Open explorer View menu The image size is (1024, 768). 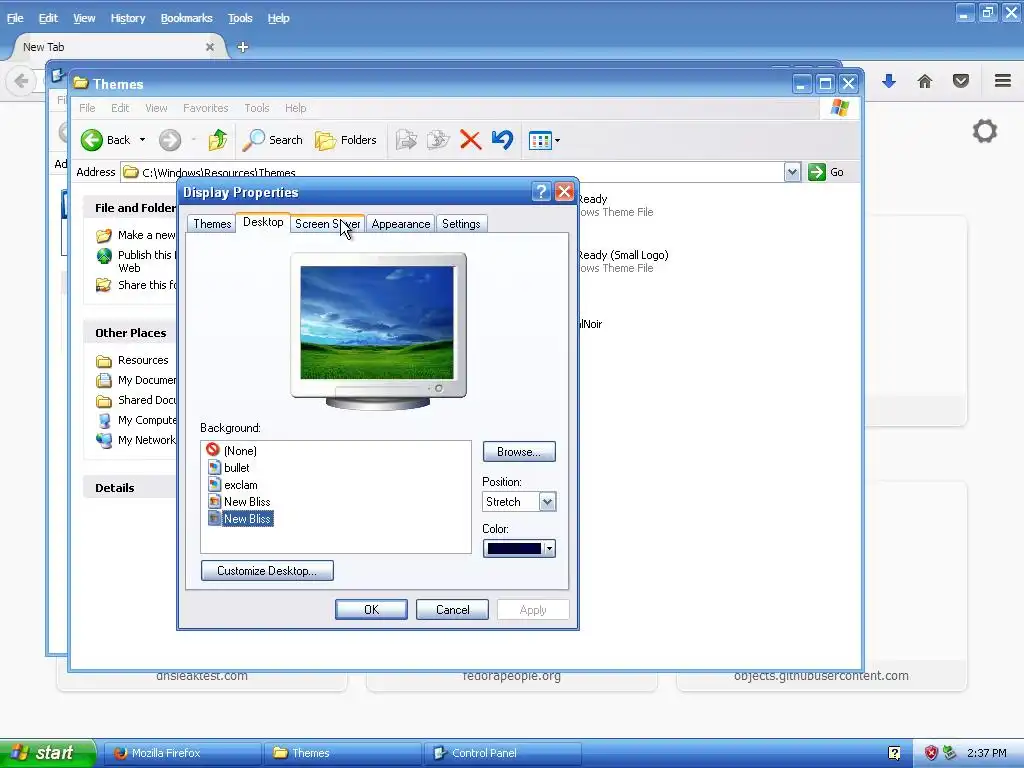156,108
